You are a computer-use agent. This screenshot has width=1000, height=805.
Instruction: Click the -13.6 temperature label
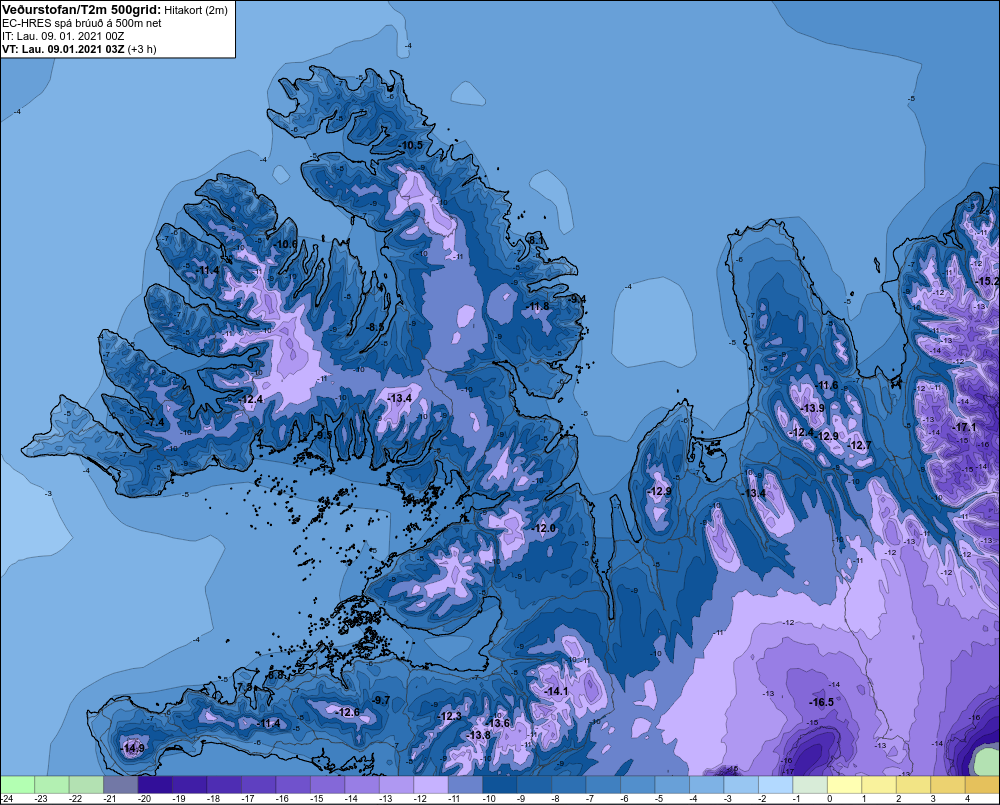click(x=498, y=723)
